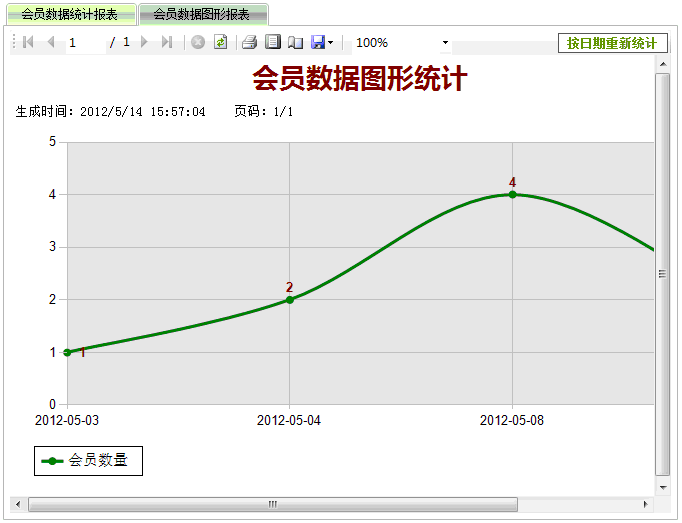This screenshot has height=523, width=682.
Task: Switch to 会员数据统计报表 tab
Action: click(x=69, y=15)
